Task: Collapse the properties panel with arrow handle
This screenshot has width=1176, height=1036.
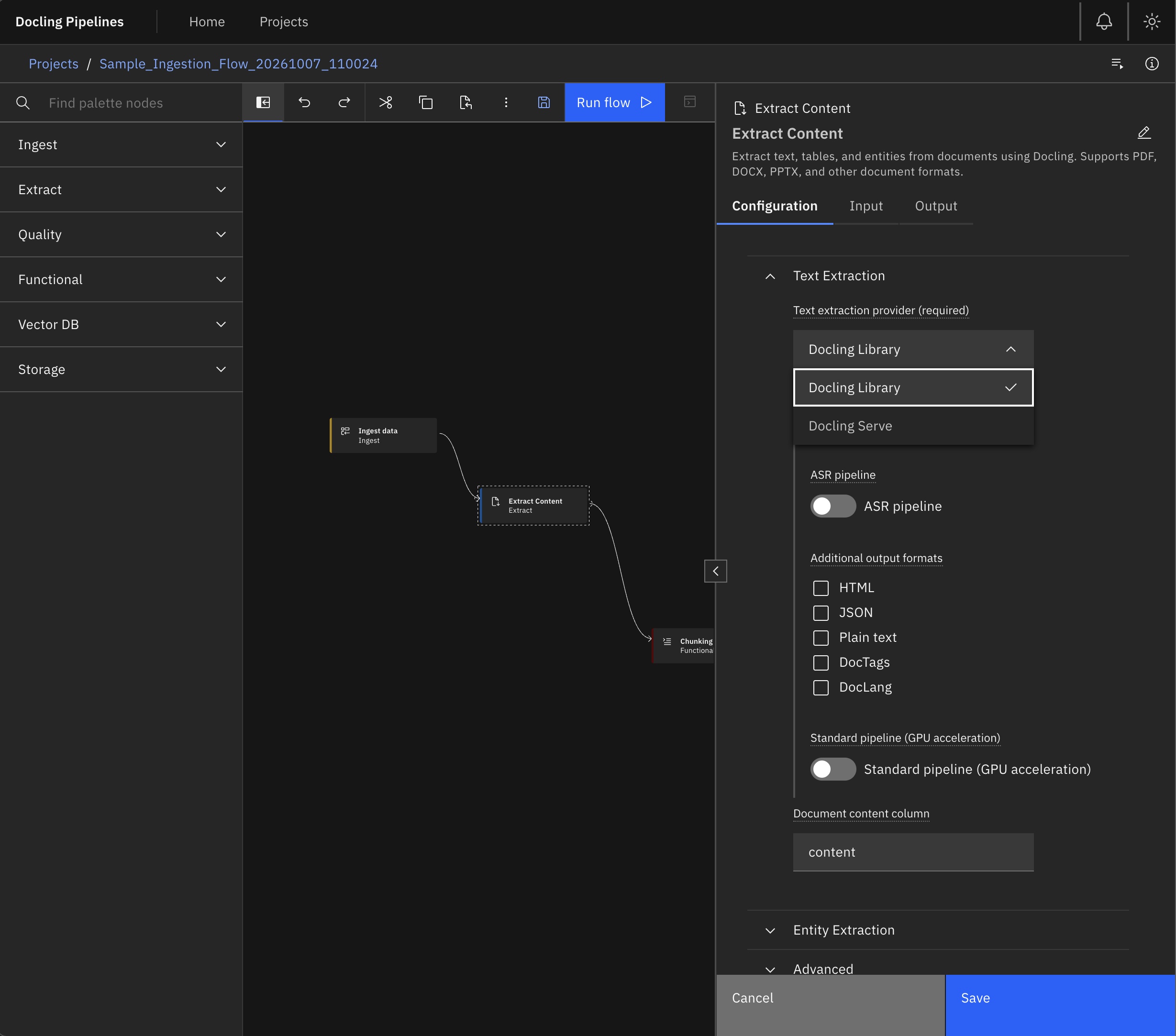Action: (715, 571)
